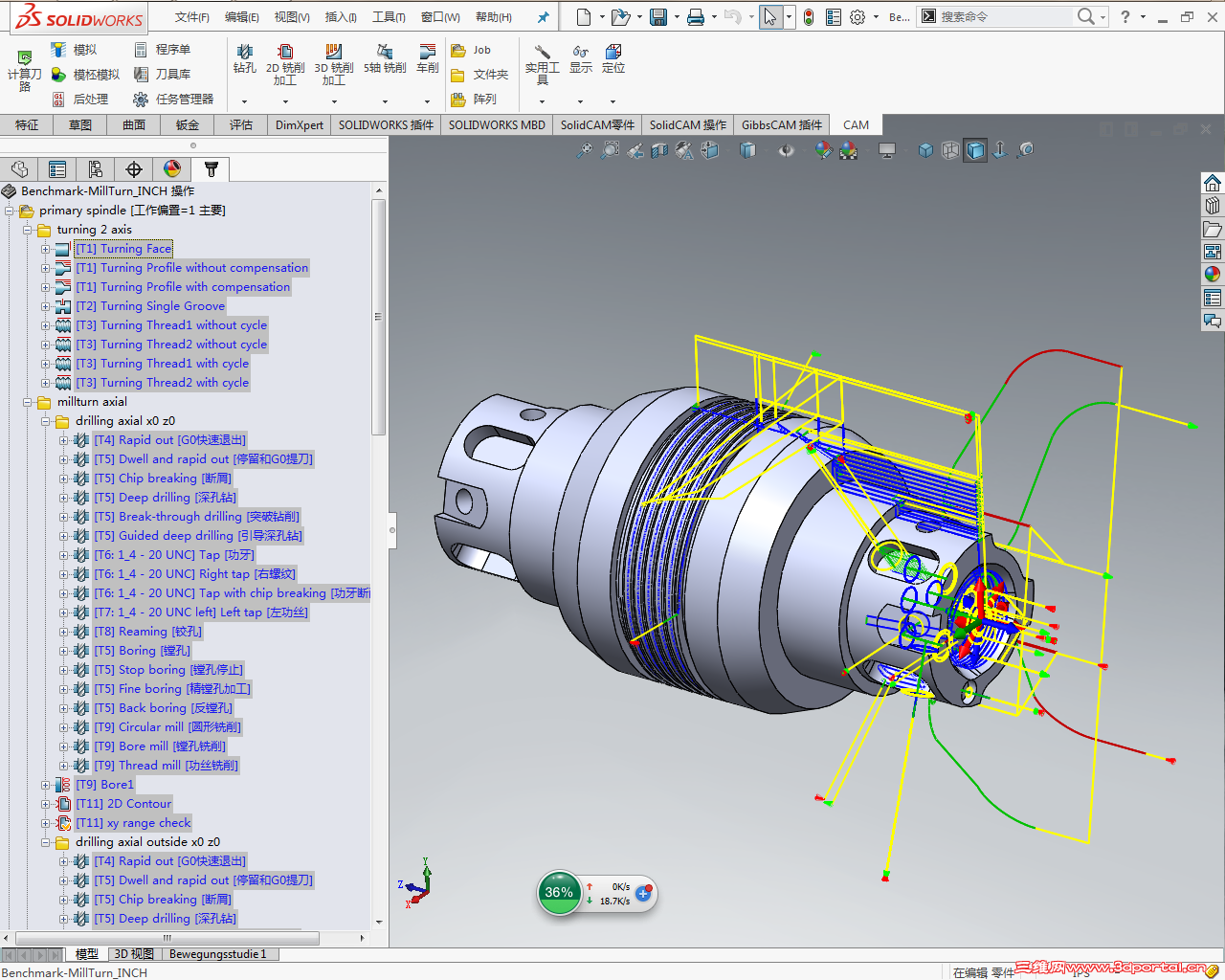The width and height of the screenshot is (1225, 980).
Task: Collapse the drilling axial x0 z0 folder
Action: click(45, 421)
